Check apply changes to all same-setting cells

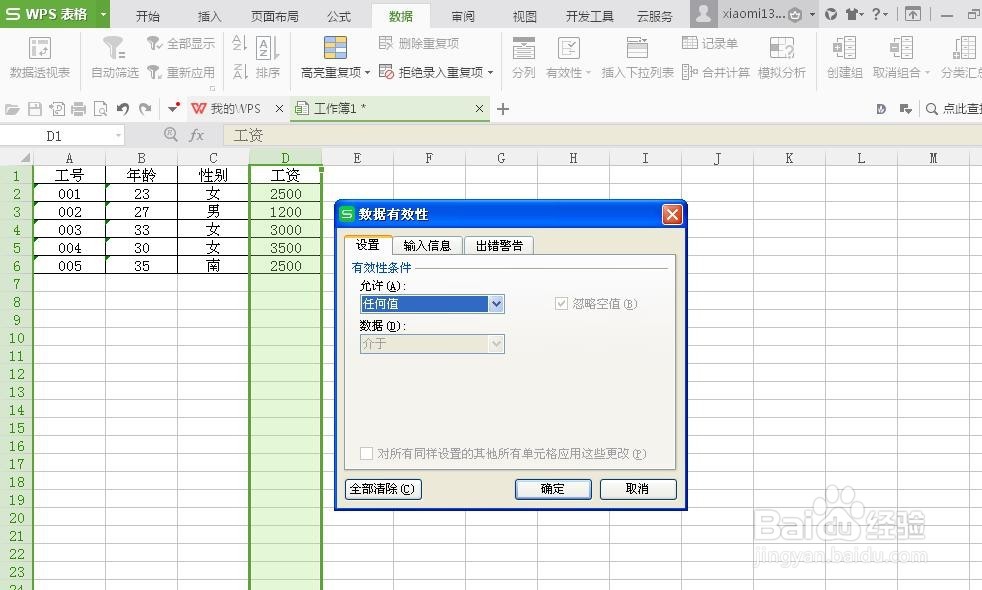click(x=366, y=453)
